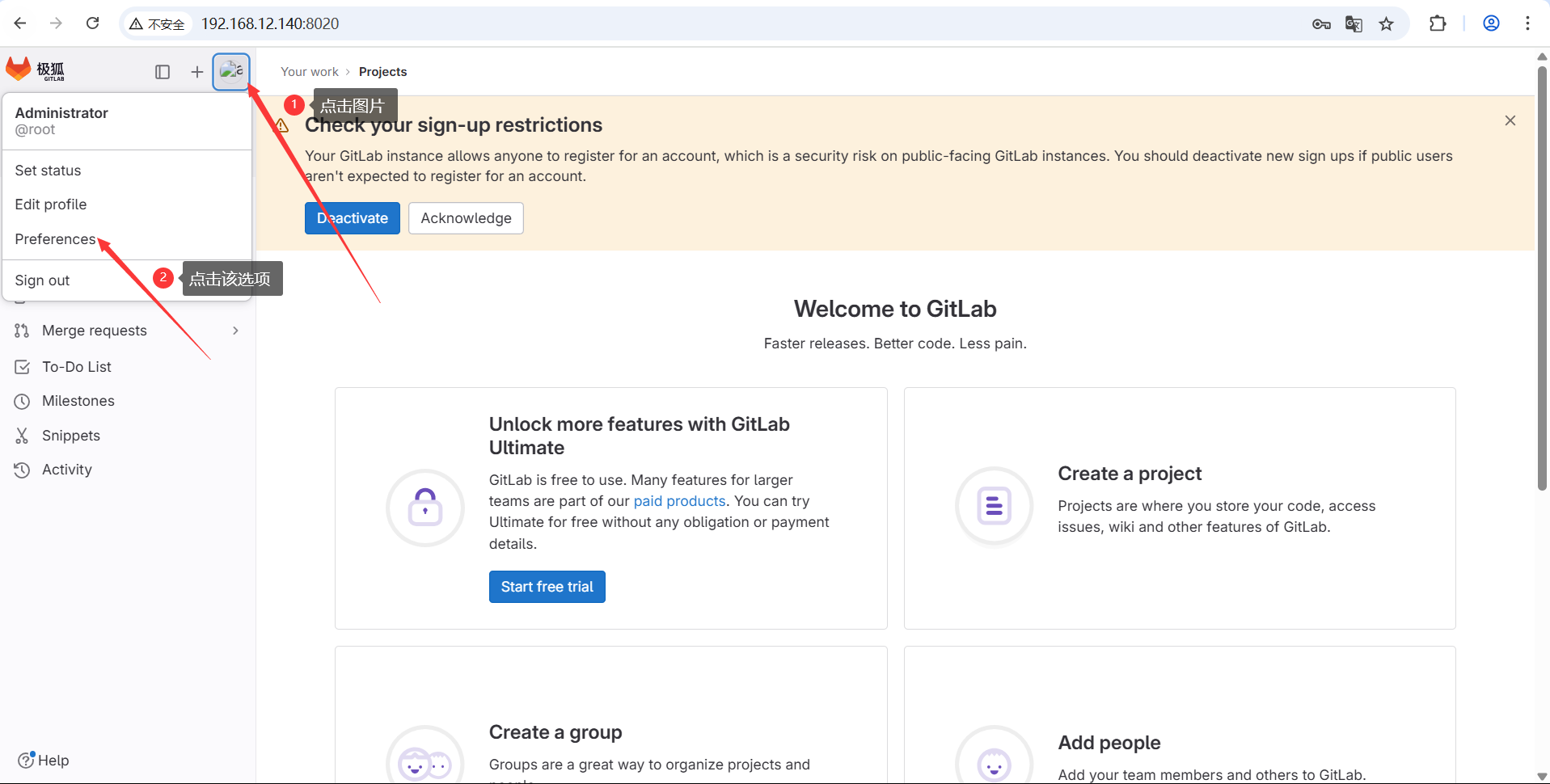The height and width of the screenshot is (784, 1550).
Task: Click the Create a group heading
Action: [555, 732]
